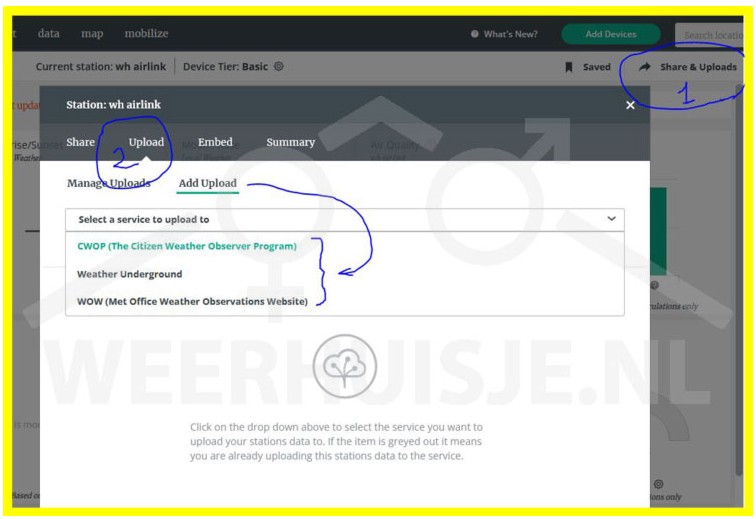This screenshot has width=756, height=519.
Task: Go to the mobilize menu
Action: (147, 33)
